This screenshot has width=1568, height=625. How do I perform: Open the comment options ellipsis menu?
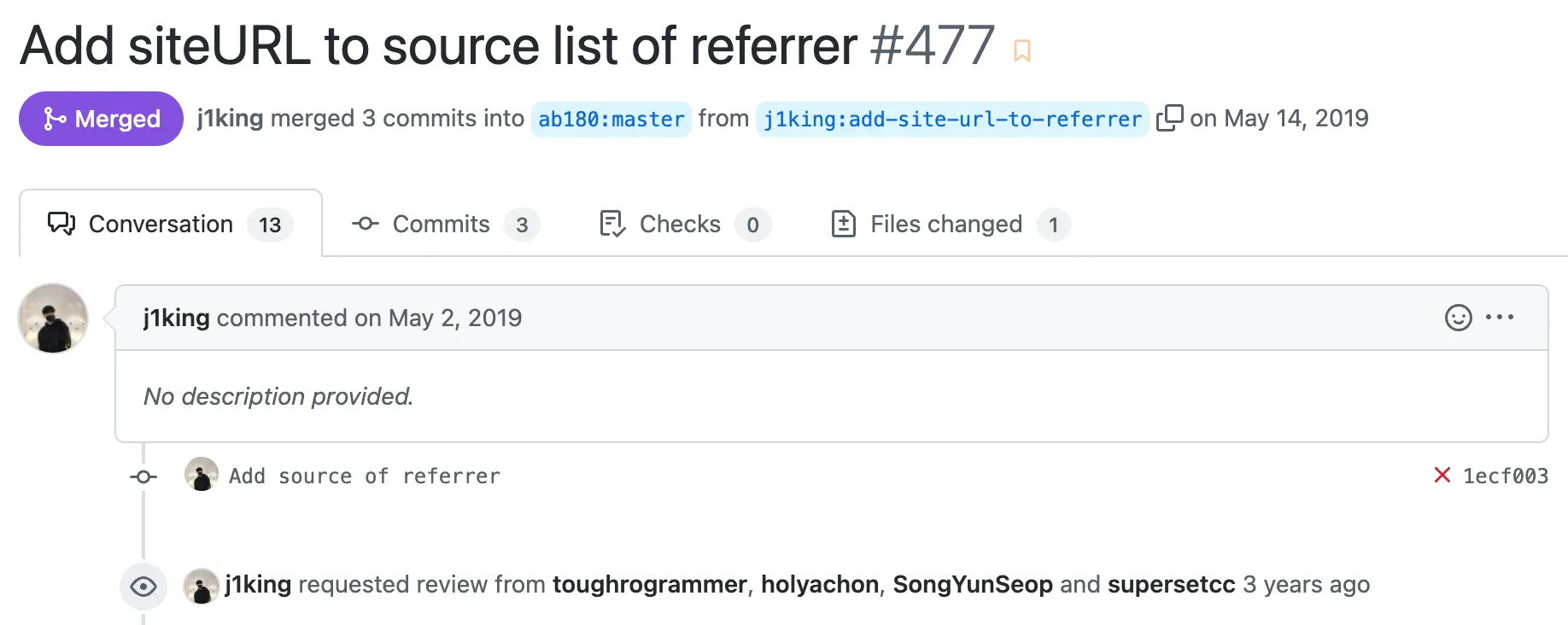1500,318
